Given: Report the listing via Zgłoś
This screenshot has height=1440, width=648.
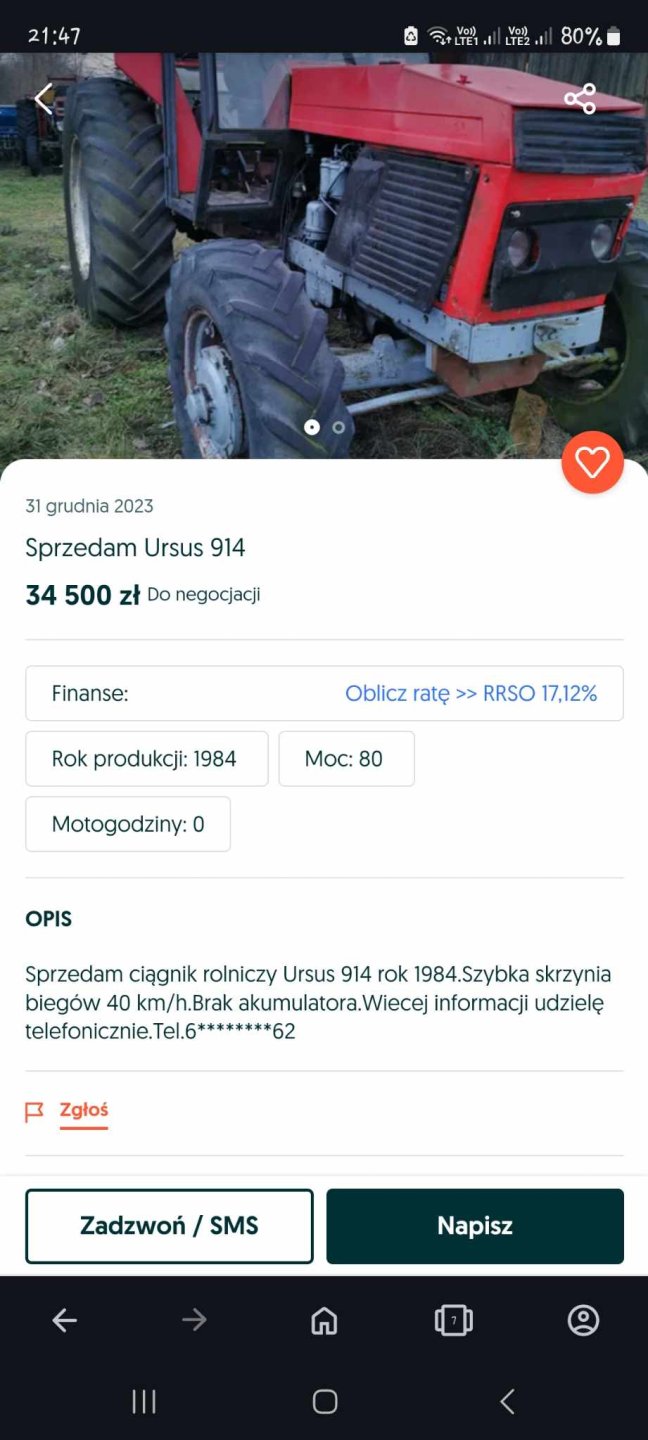Looking at the screenshot, I should 84,1110.
